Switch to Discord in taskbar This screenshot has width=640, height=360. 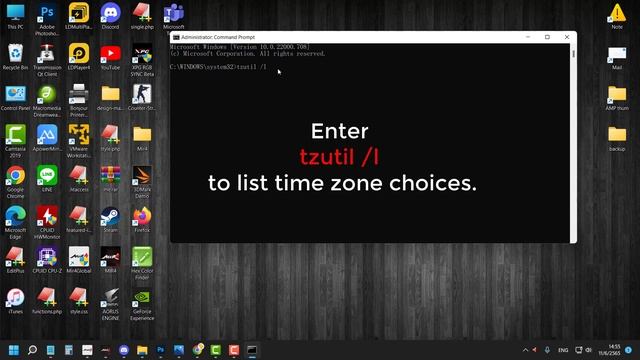124,350
